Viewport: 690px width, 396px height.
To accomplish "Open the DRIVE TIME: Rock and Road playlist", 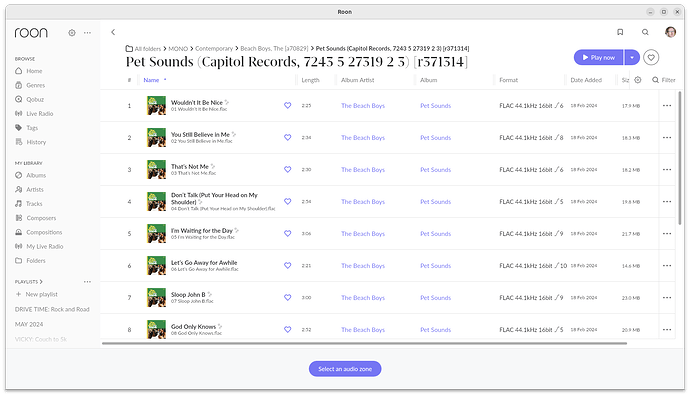I will tap(52, 309).
